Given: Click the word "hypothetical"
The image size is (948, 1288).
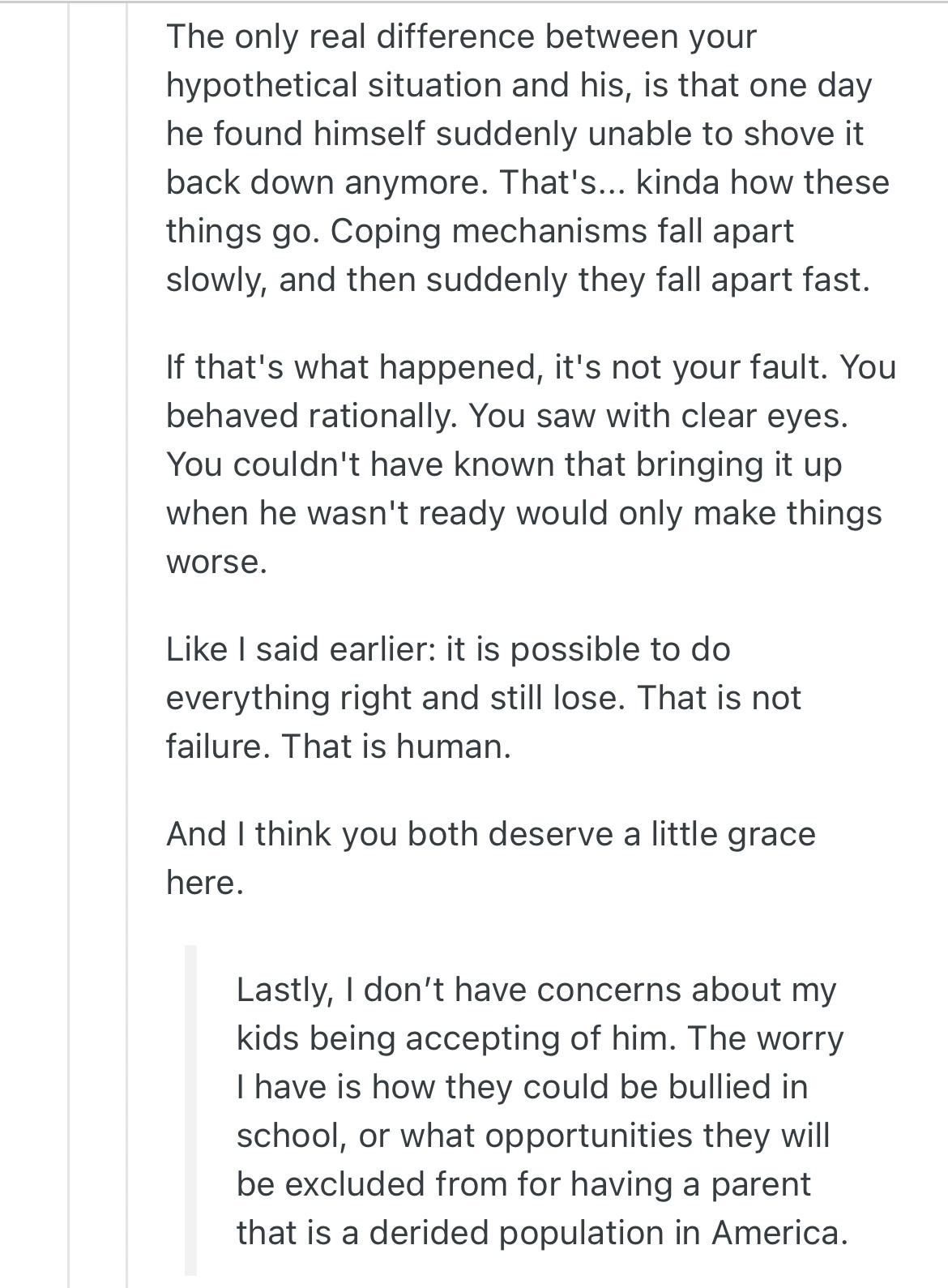Looking at the screenshot, I should click(261, 85).
